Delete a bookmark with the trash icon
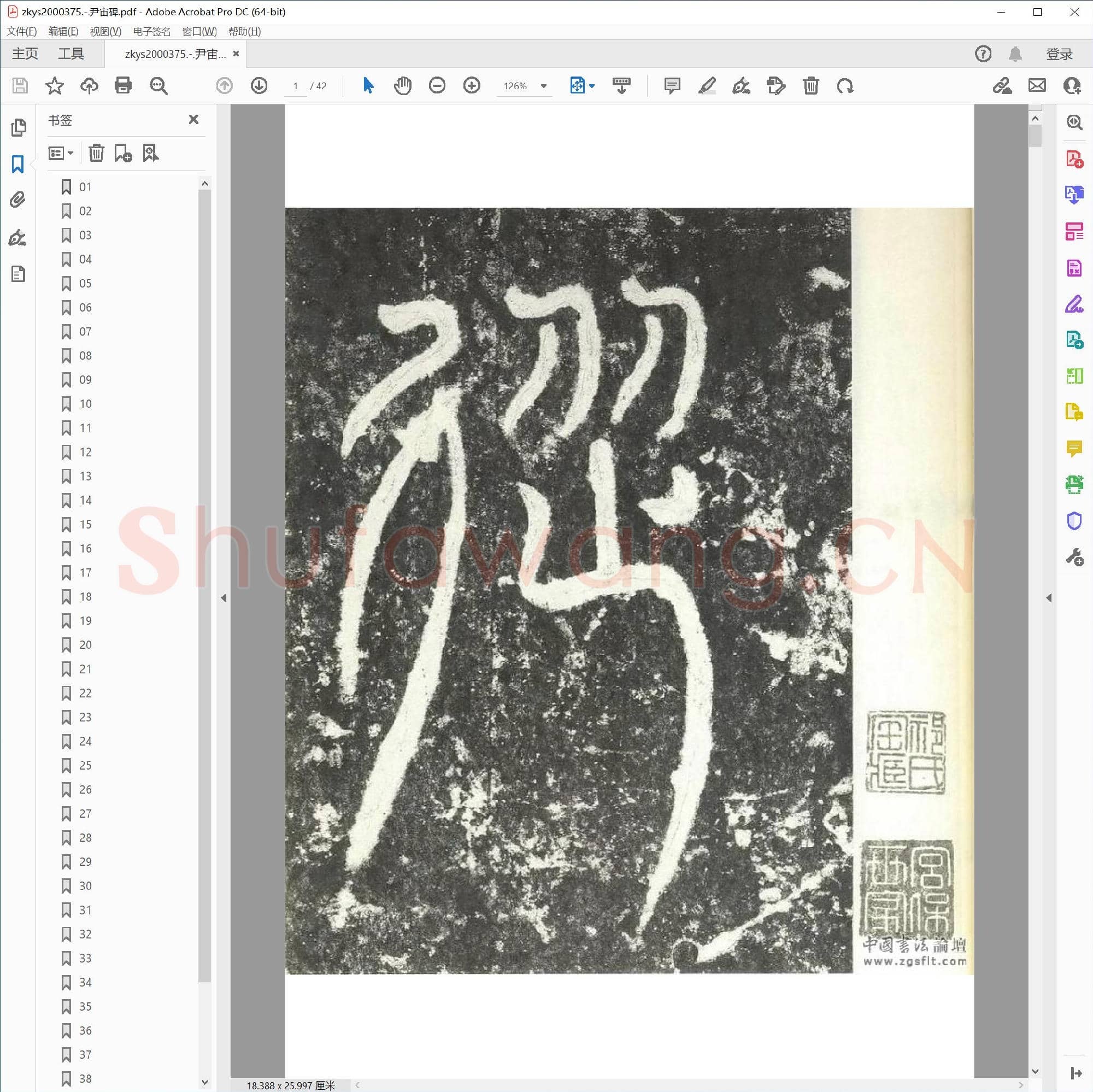 click(96, 153)
